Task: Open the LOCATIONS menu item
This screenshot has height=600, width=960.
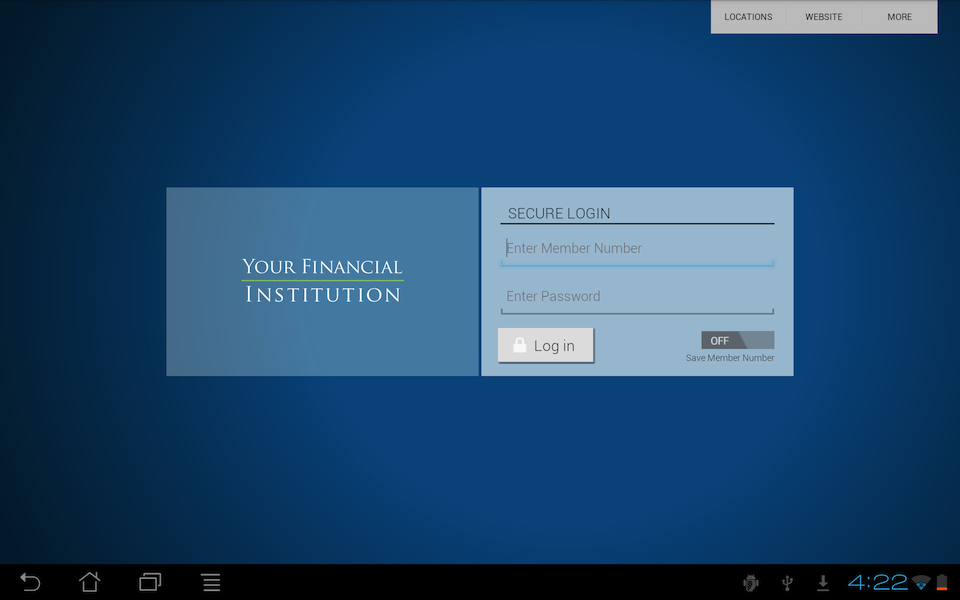Action: pyautogui.click(x=748, y=17)
